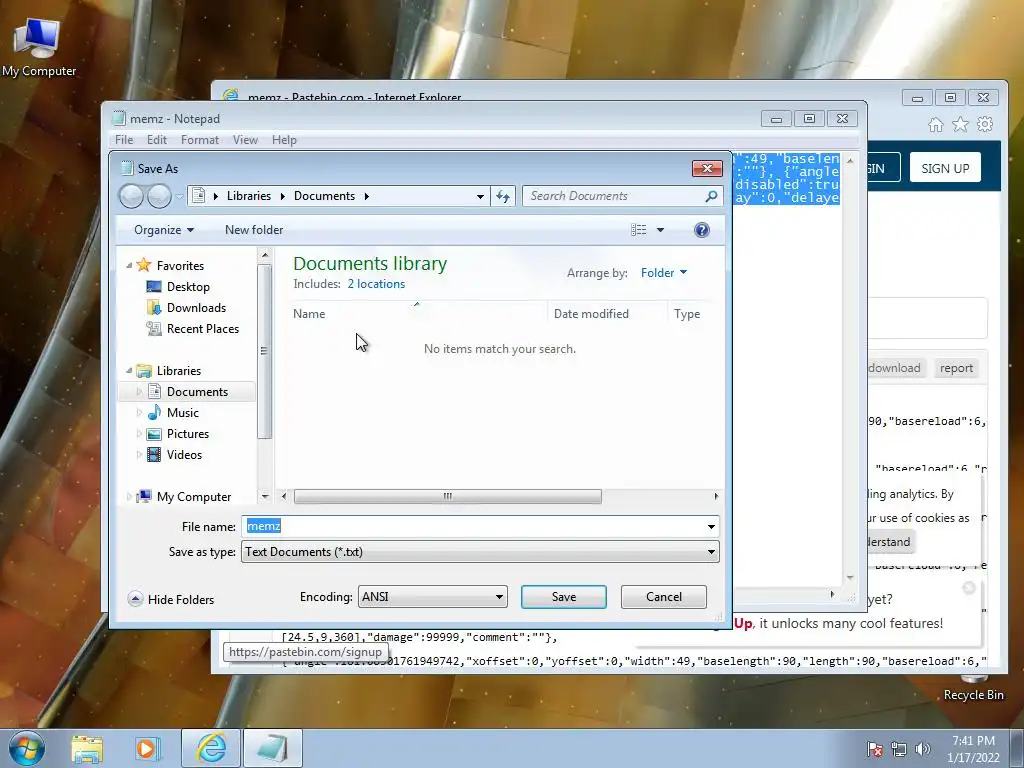Viewport: 1024px width, 768px height.
Task: Click the 2 locations link
Action: [x=376, y=284]
